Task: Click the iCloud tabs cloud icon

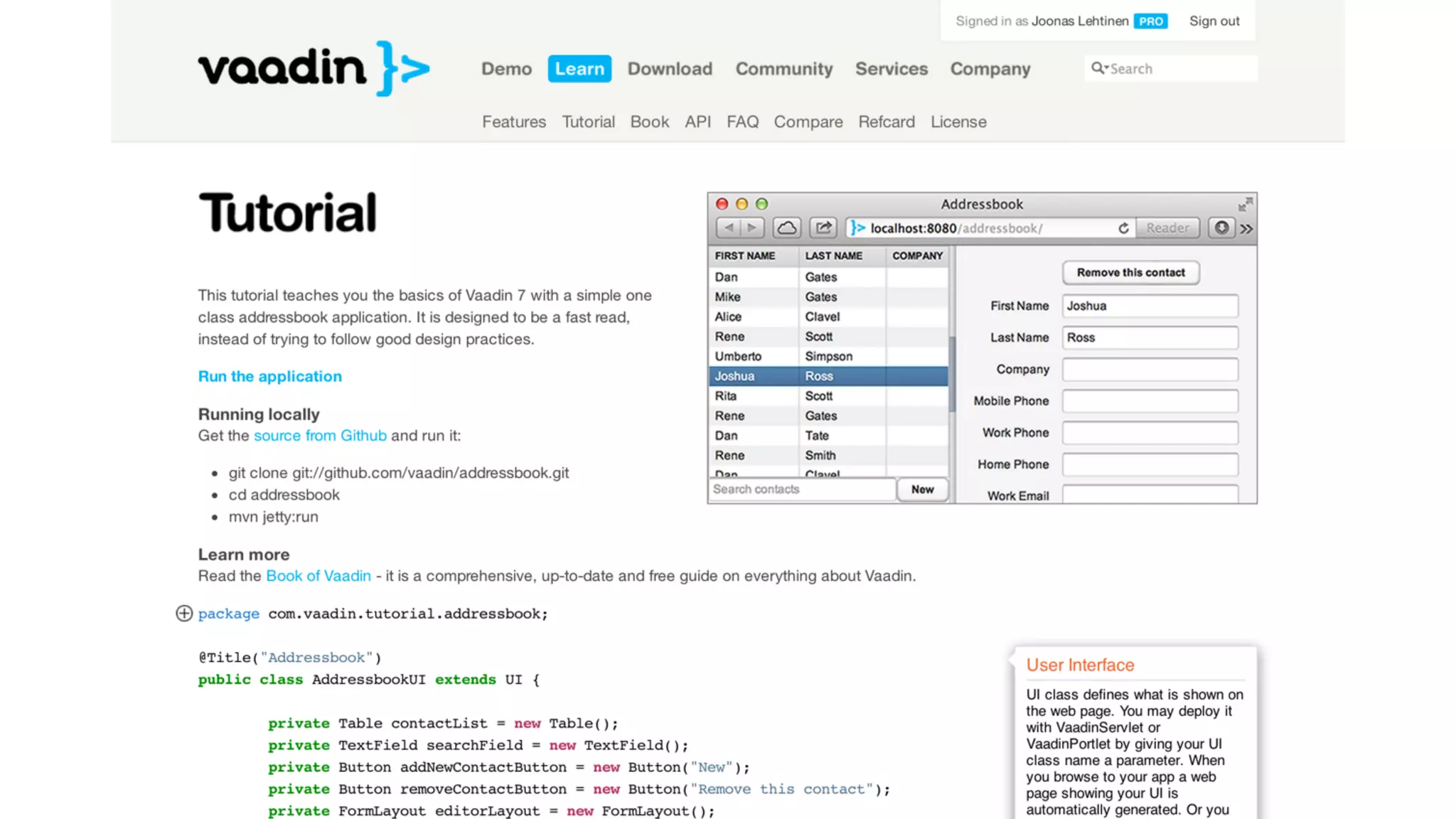Action: pyautogui.click(x=786, y=228)
